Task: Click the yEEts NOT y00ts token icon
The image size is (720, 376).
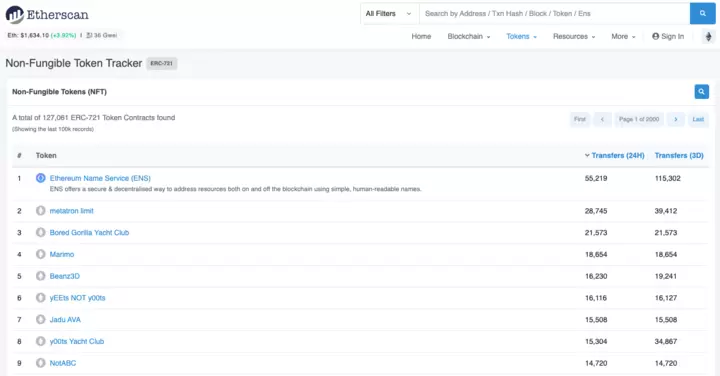Action: click(40, 297)
